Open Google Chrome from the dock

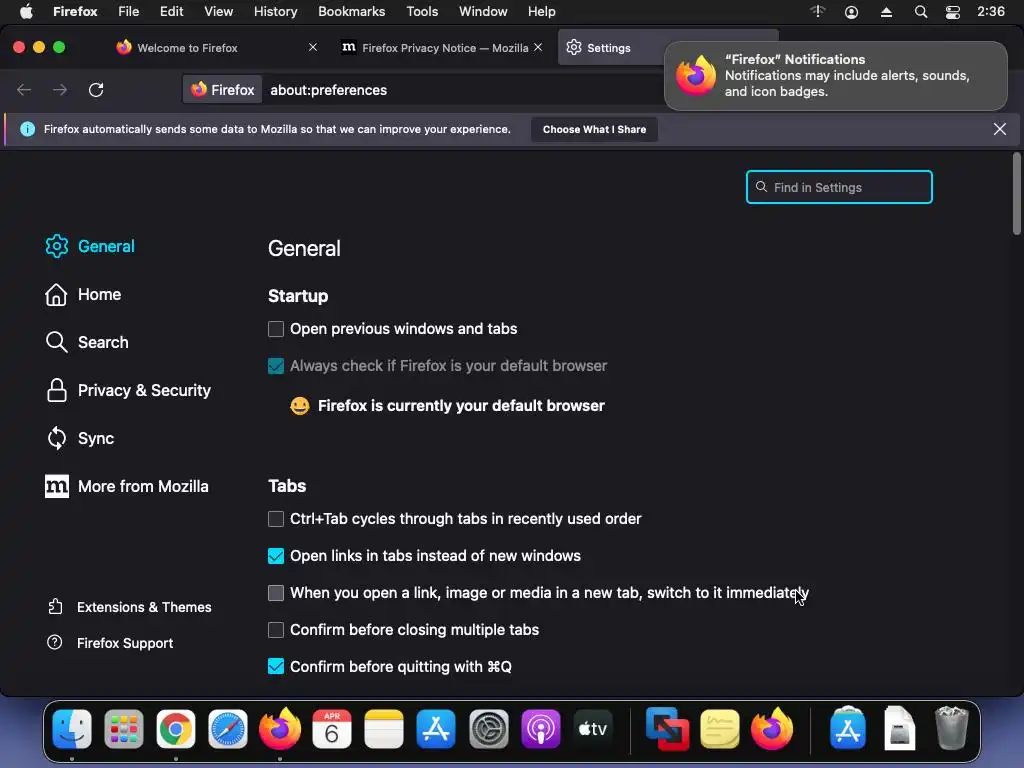coord(176,729)
